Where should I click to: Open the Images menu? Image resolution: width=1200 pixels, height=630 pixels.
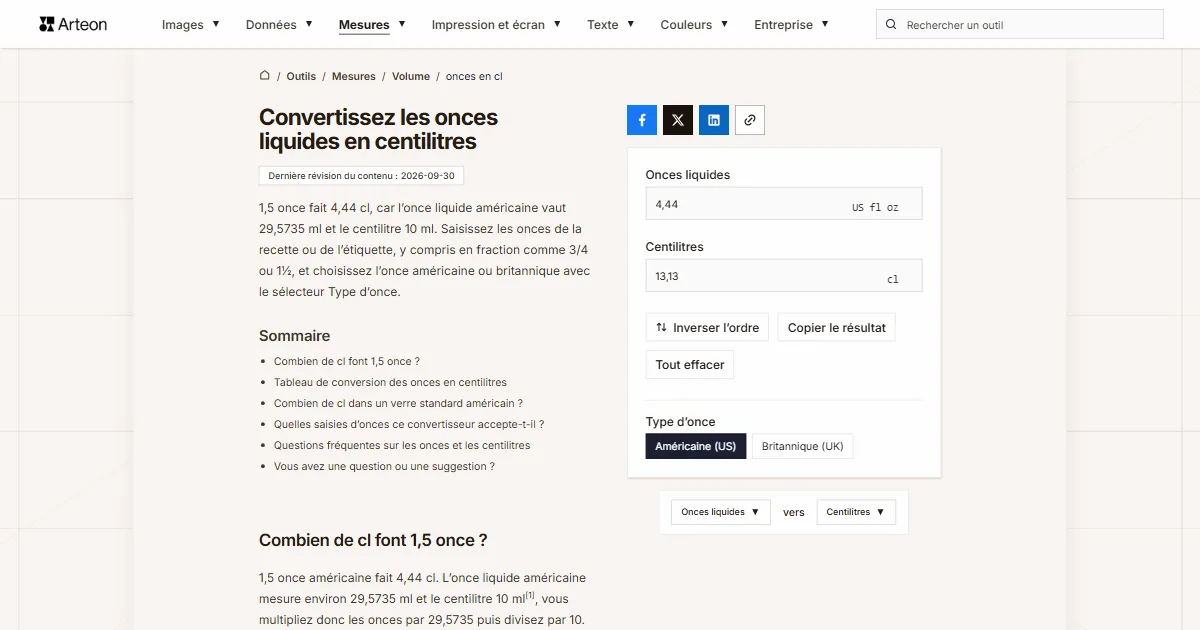[x=191, y=25]
